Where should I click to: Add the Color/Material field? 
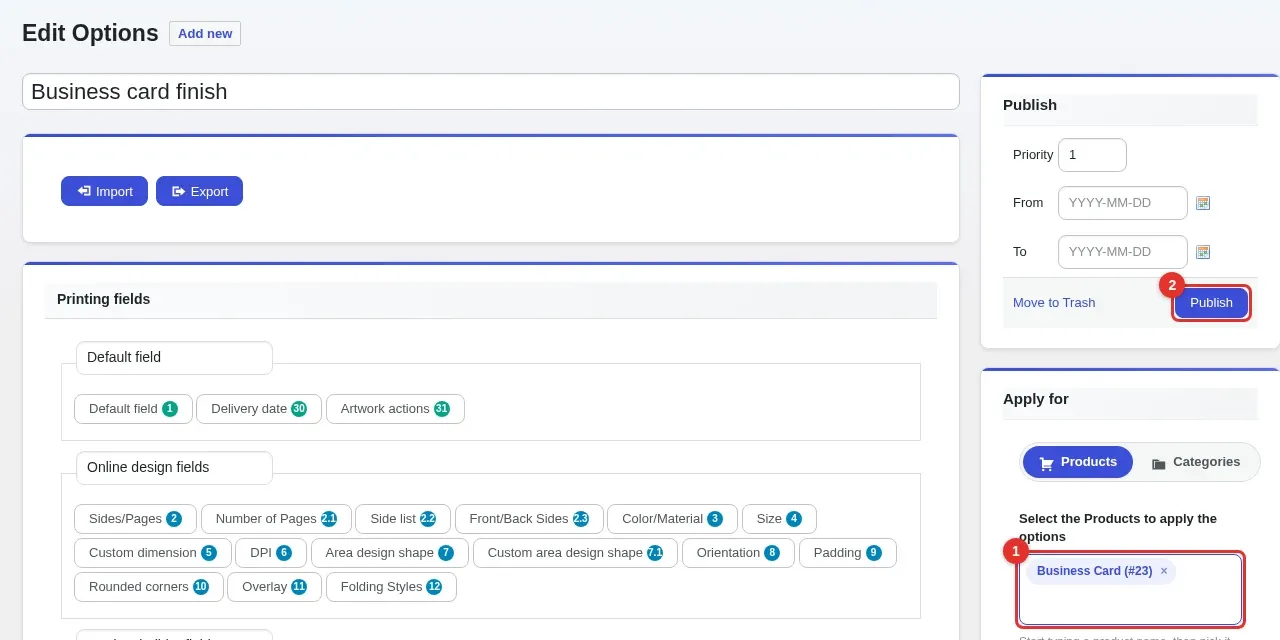672,519
